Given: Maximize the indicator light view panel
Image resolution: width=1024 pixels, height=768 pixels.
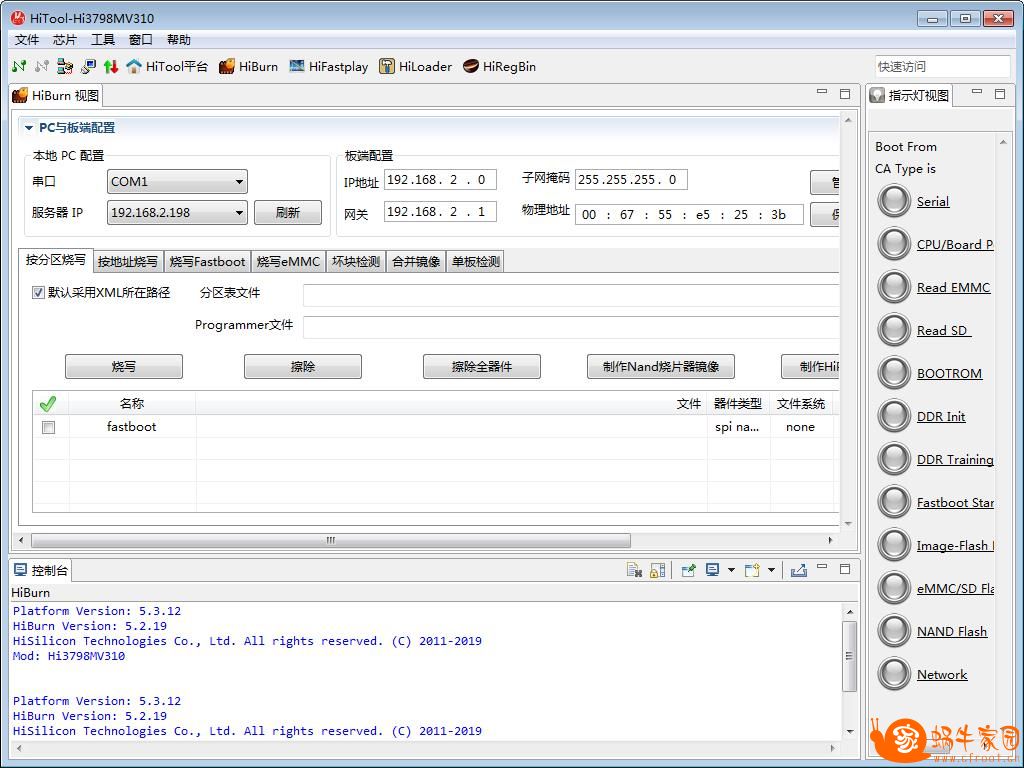Looking at the screenshot, I should coord(1000,93).
